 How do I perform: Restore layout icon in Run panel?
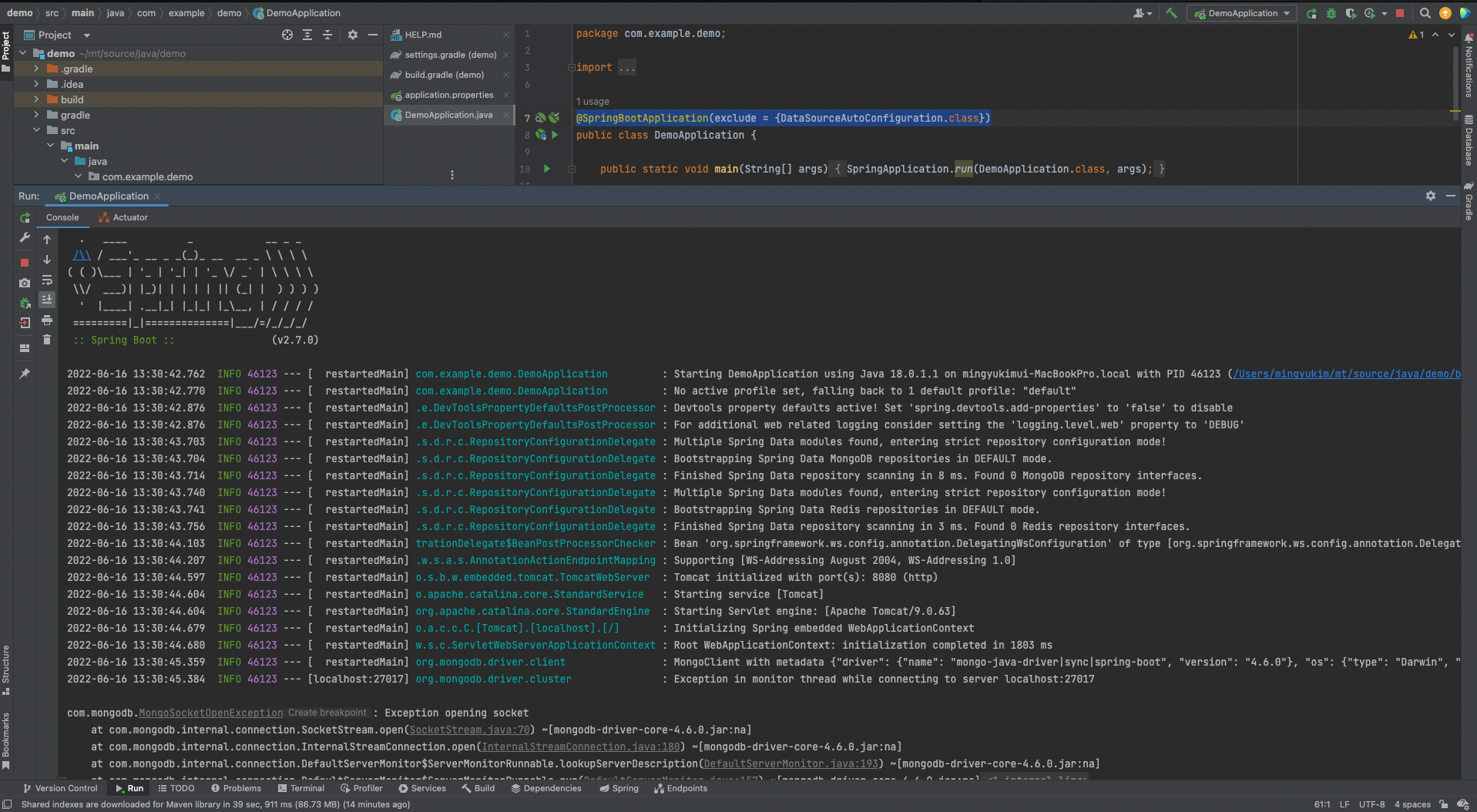[25, 348]
